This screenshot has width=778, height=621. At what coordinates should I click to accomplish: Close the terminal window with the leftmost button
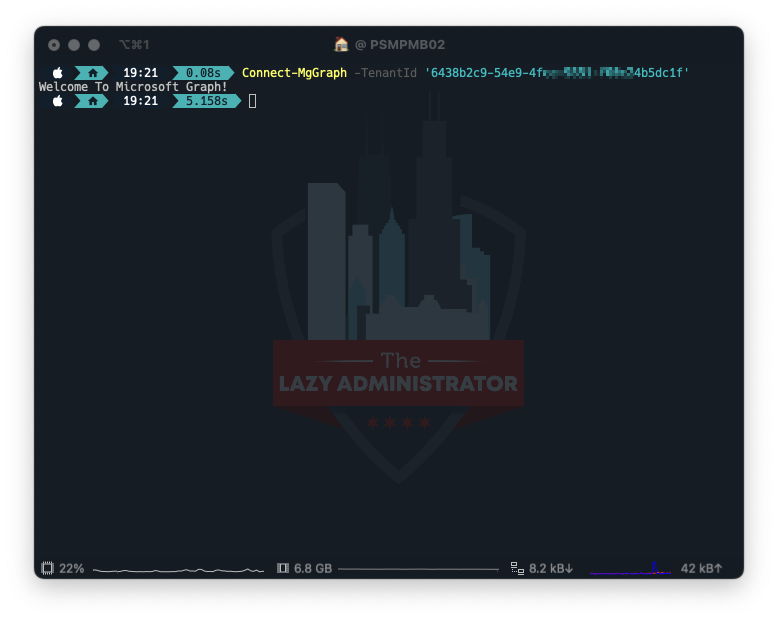pyautogui.click(x=54, y=45)
